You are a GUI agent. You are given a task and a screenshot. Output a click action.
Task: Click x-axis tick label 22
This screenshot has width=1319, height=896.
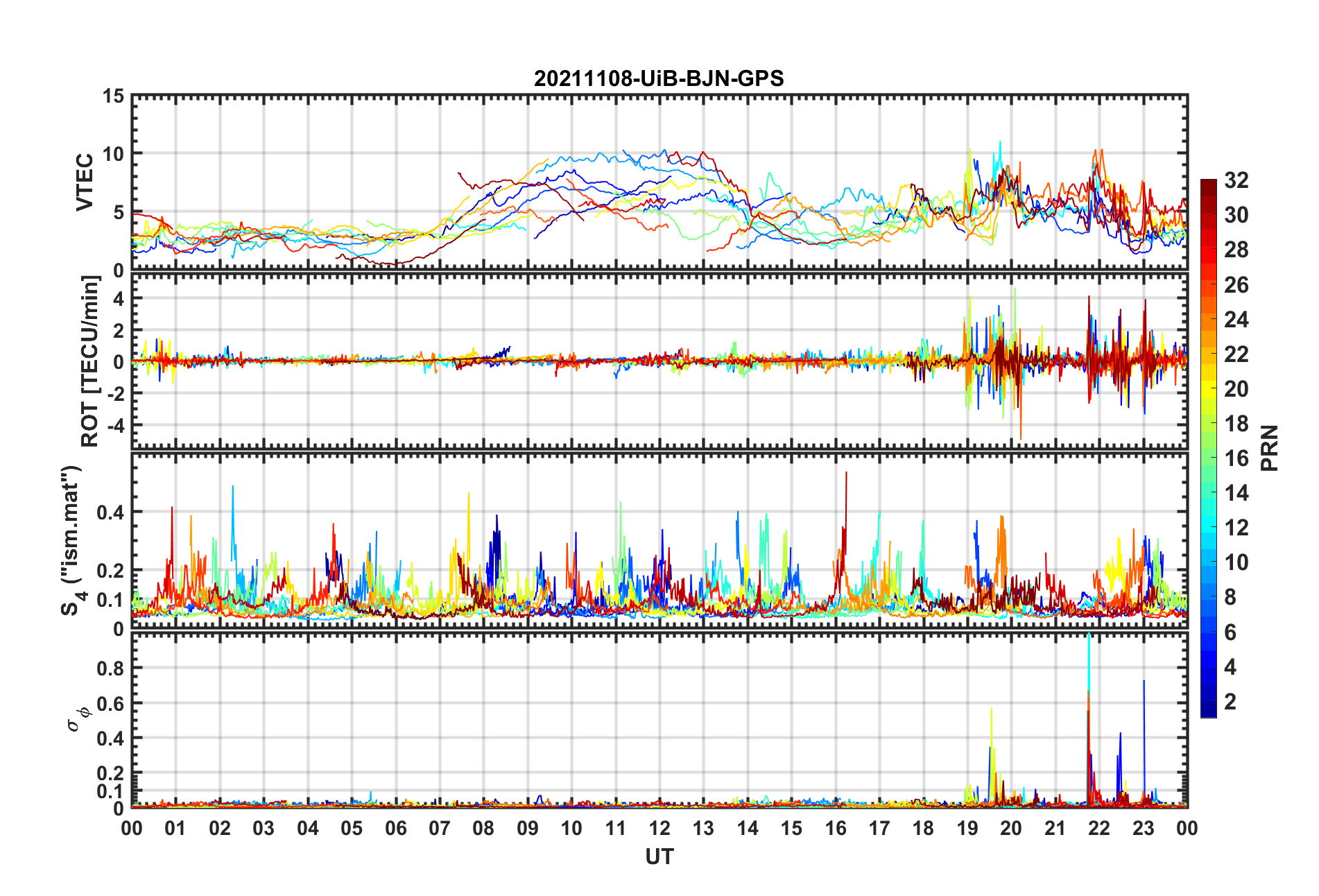click(x=1099, y=828)
